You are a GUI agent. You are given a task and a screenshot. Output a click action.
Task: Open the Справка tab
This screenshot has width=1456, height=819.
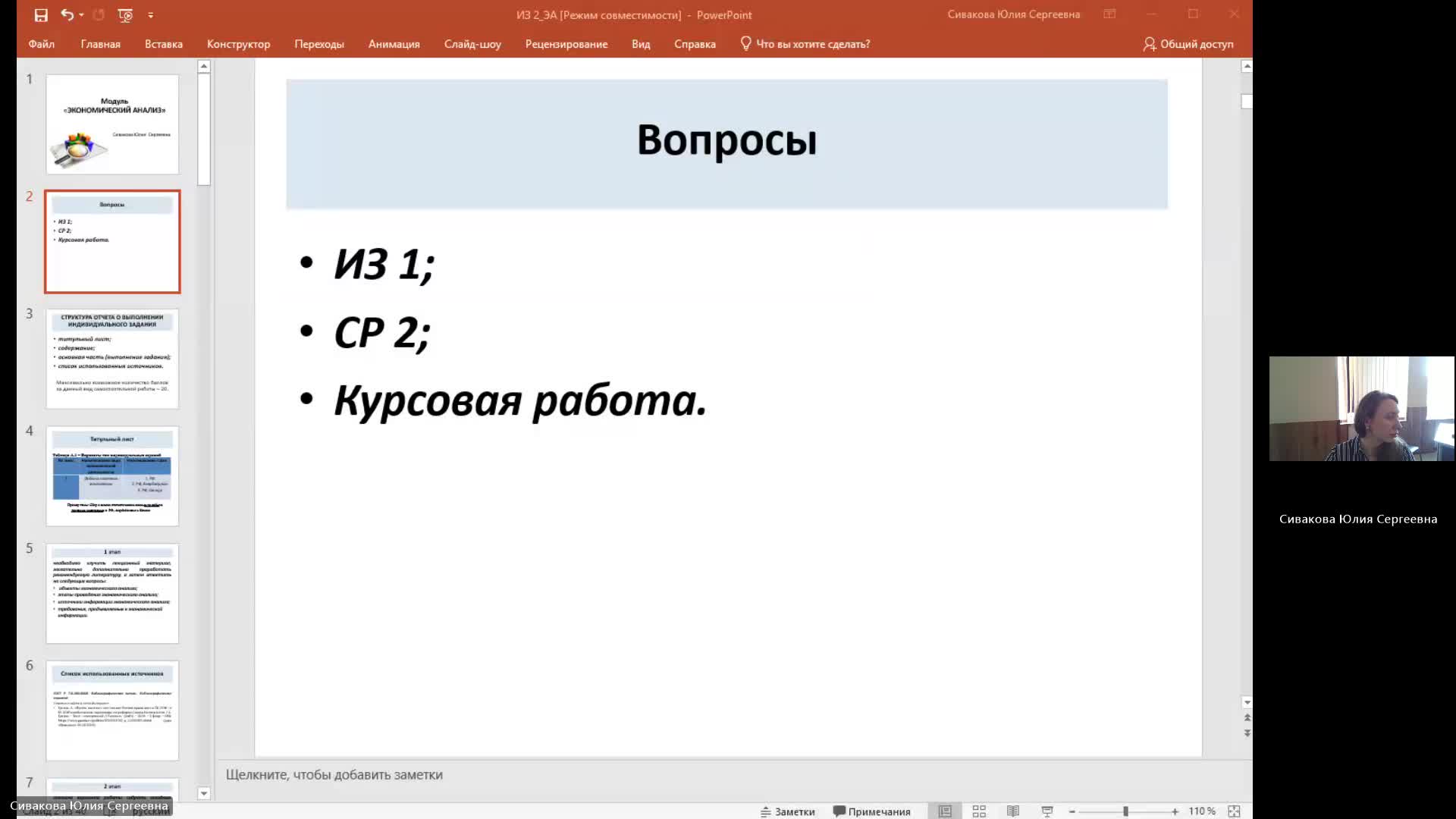tap(695, 44)
